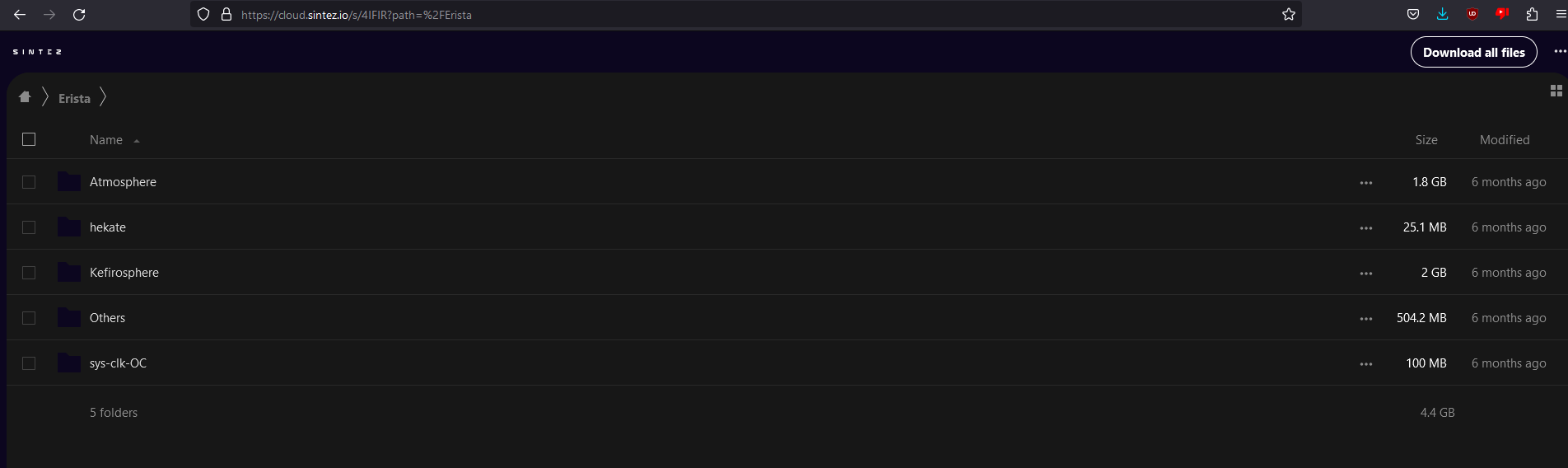Switch to grid view icon

click(1556, 91)
